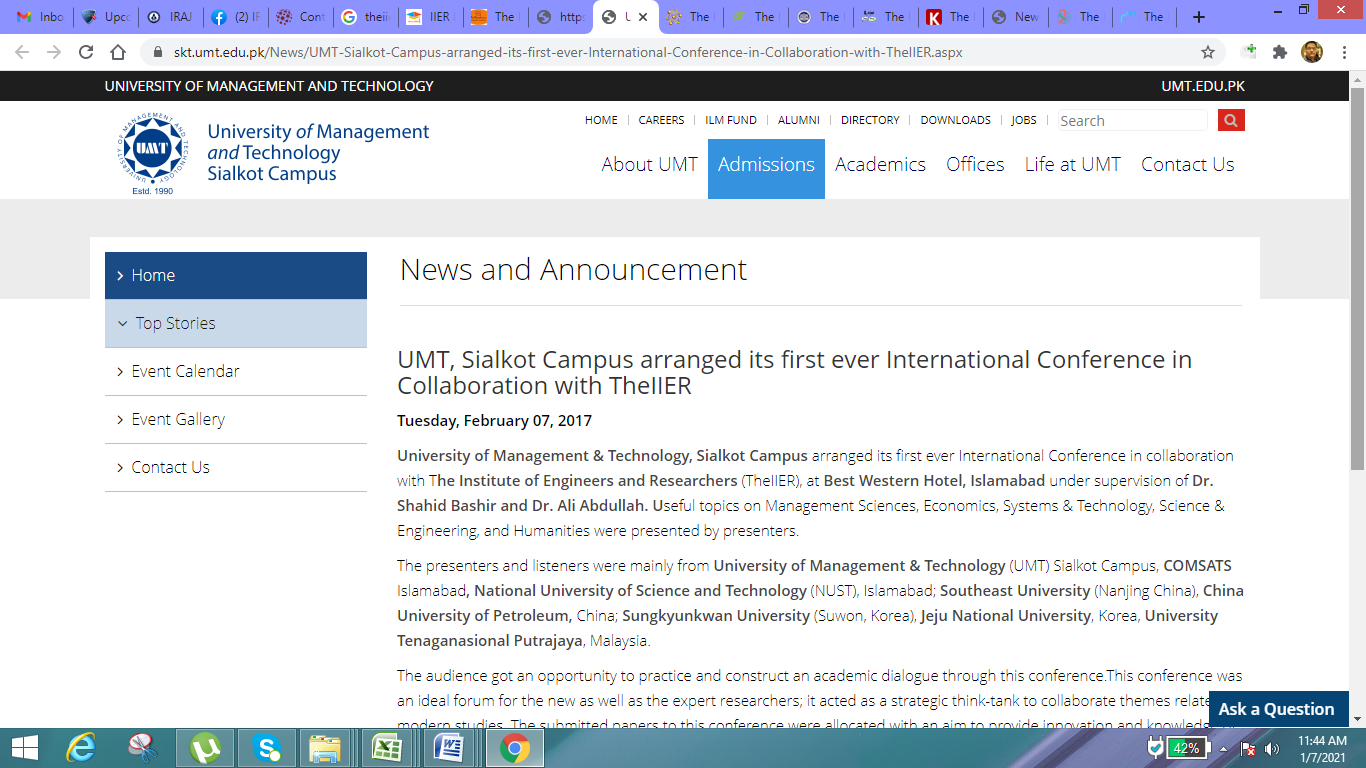The image size is (1366, 768).
Task: Click the address bar URL
Action: pos(568,52)
